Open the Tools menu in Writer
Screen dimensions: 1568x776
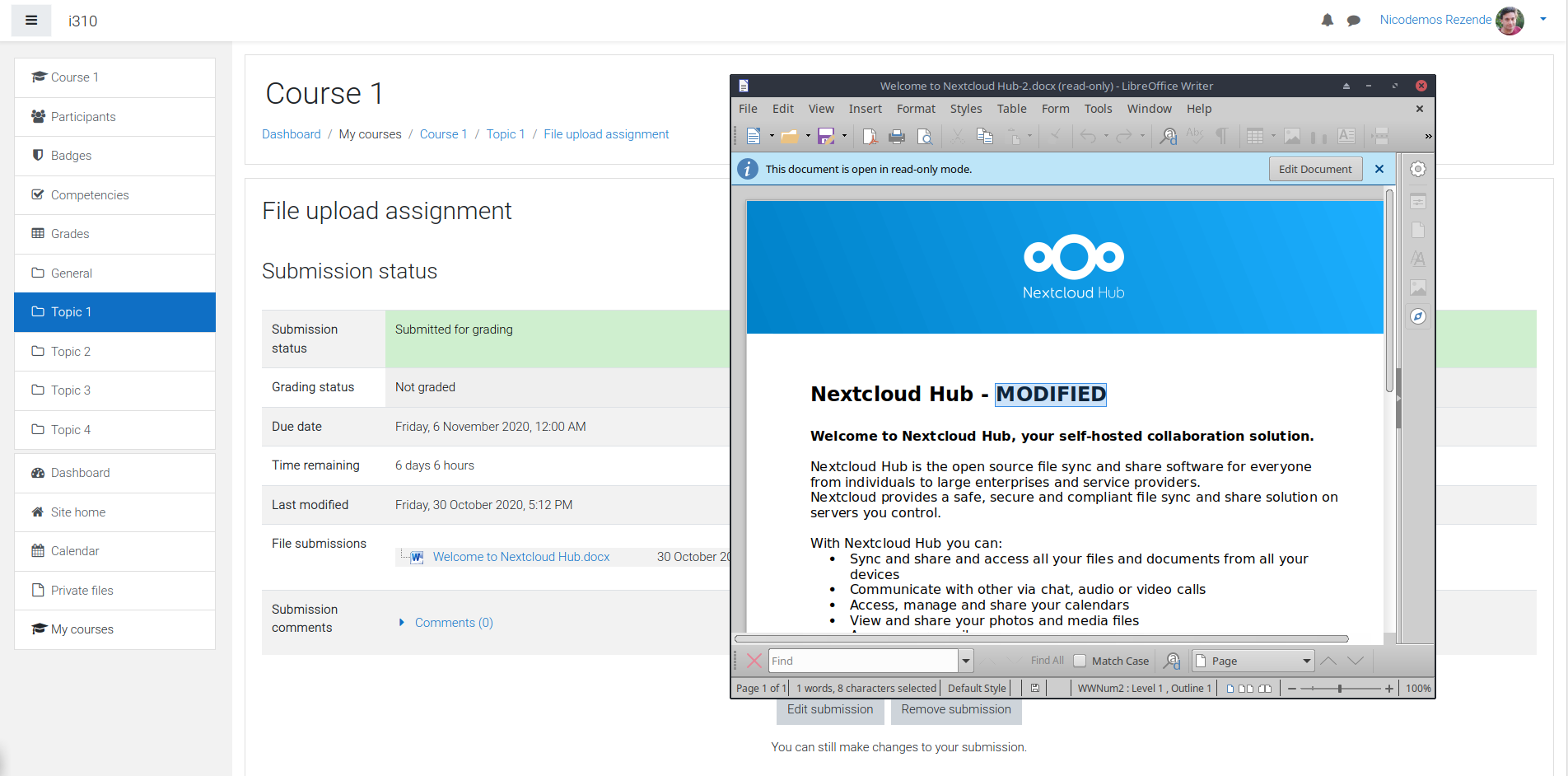coord(1098,109)
